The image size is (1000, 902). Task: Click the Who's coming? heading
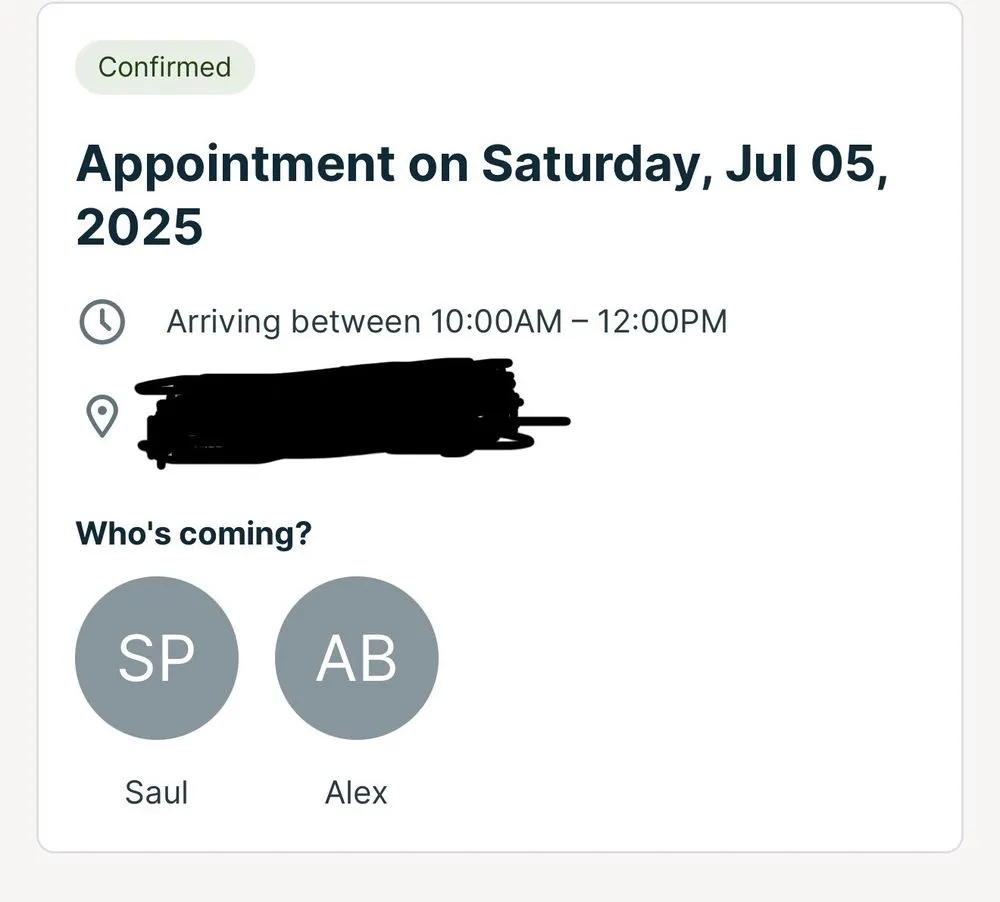point(193,534)
